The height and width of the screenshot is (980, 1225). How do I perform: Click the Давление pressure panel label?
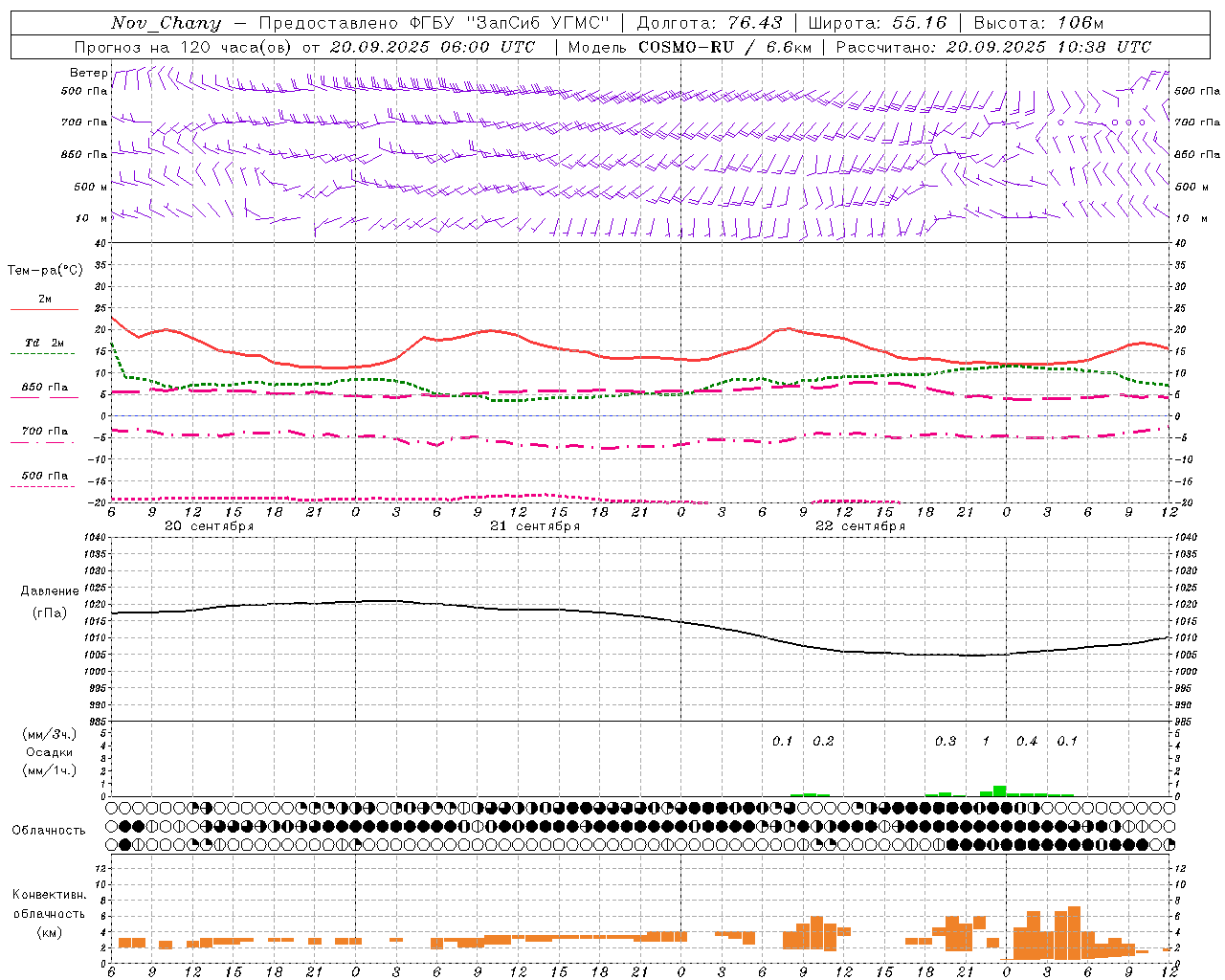pyautogui.click(x=50, y=591)
